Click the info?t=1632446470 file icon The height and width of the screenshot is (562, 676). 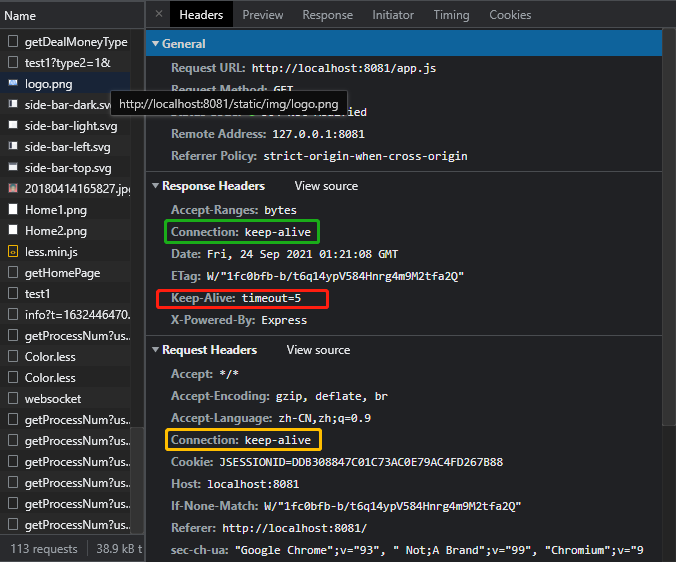click(13, 314)
